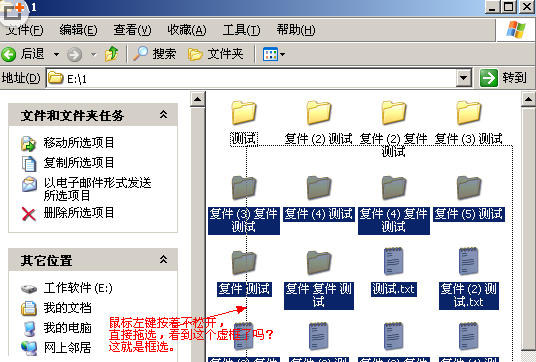Click the red X delete icon

(x=29, y=214)
